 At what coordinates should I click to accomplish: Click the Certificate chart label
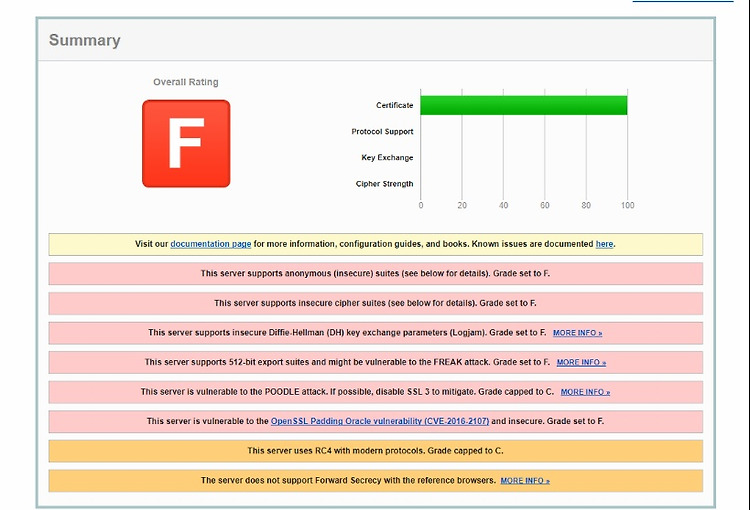[x=394, y=105]
